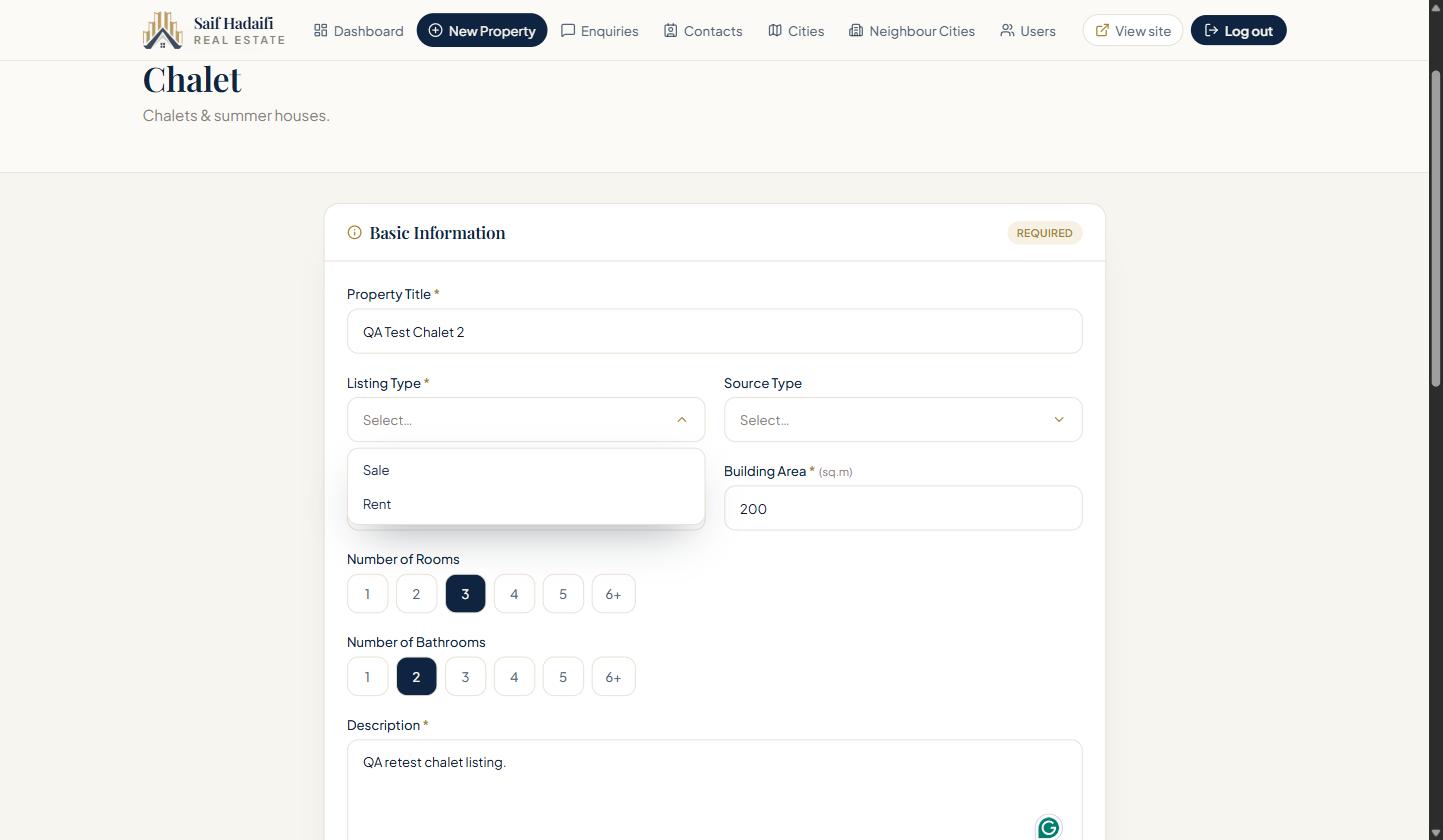Image resolution: width=1443 pixels, height=840 pixels.
Task: Click the View site button
Action: [1133, 30]
